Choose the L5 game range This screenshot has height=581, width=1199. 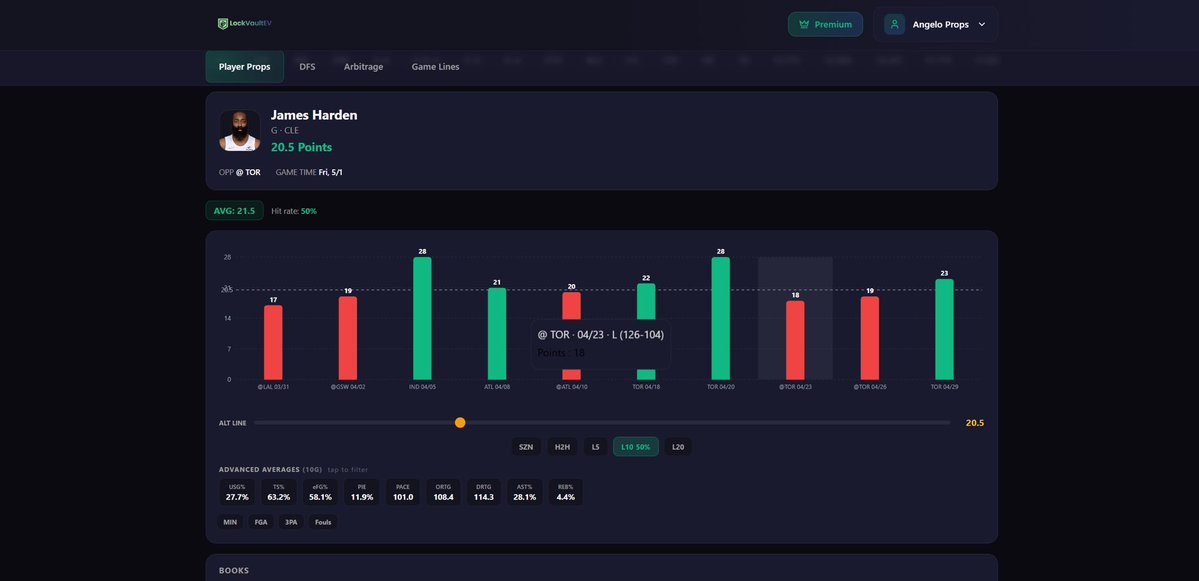tap(596, 447)
